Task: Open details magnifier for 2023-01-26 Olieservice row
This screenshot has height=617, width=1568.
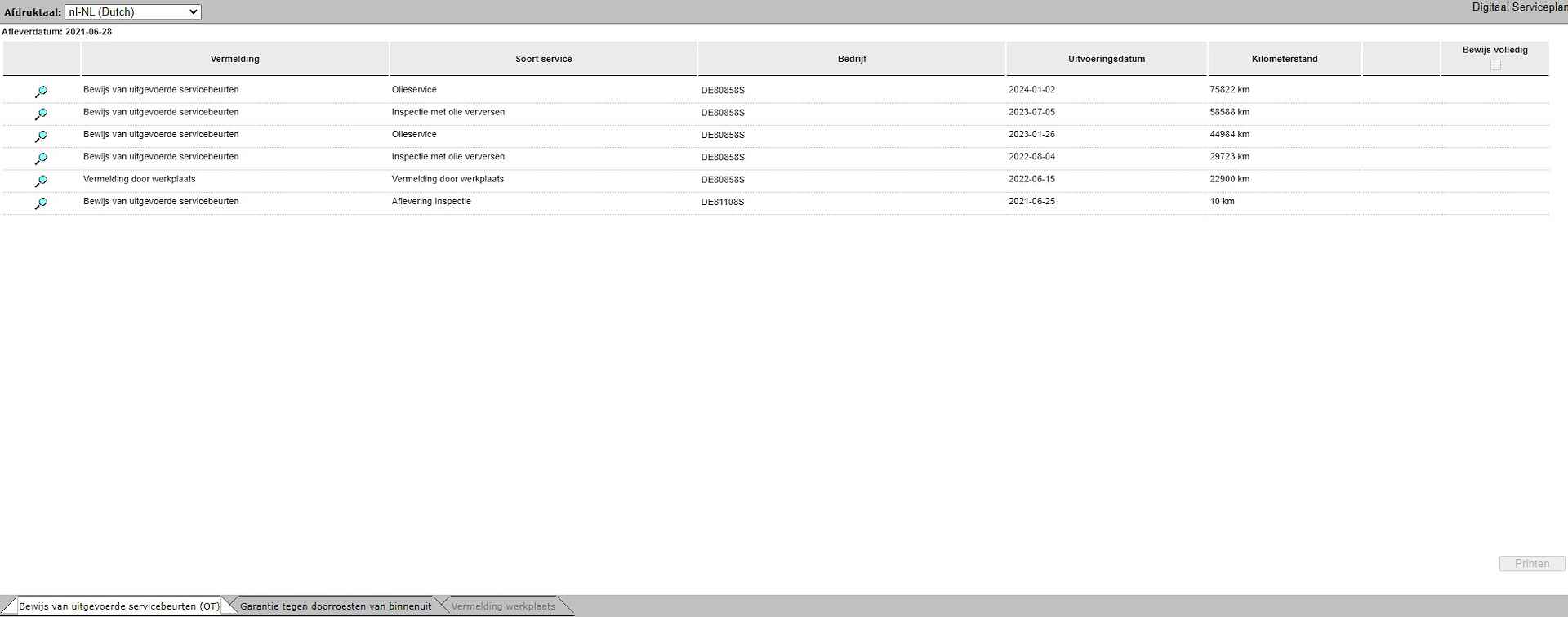Action: (x=41, y=136)
